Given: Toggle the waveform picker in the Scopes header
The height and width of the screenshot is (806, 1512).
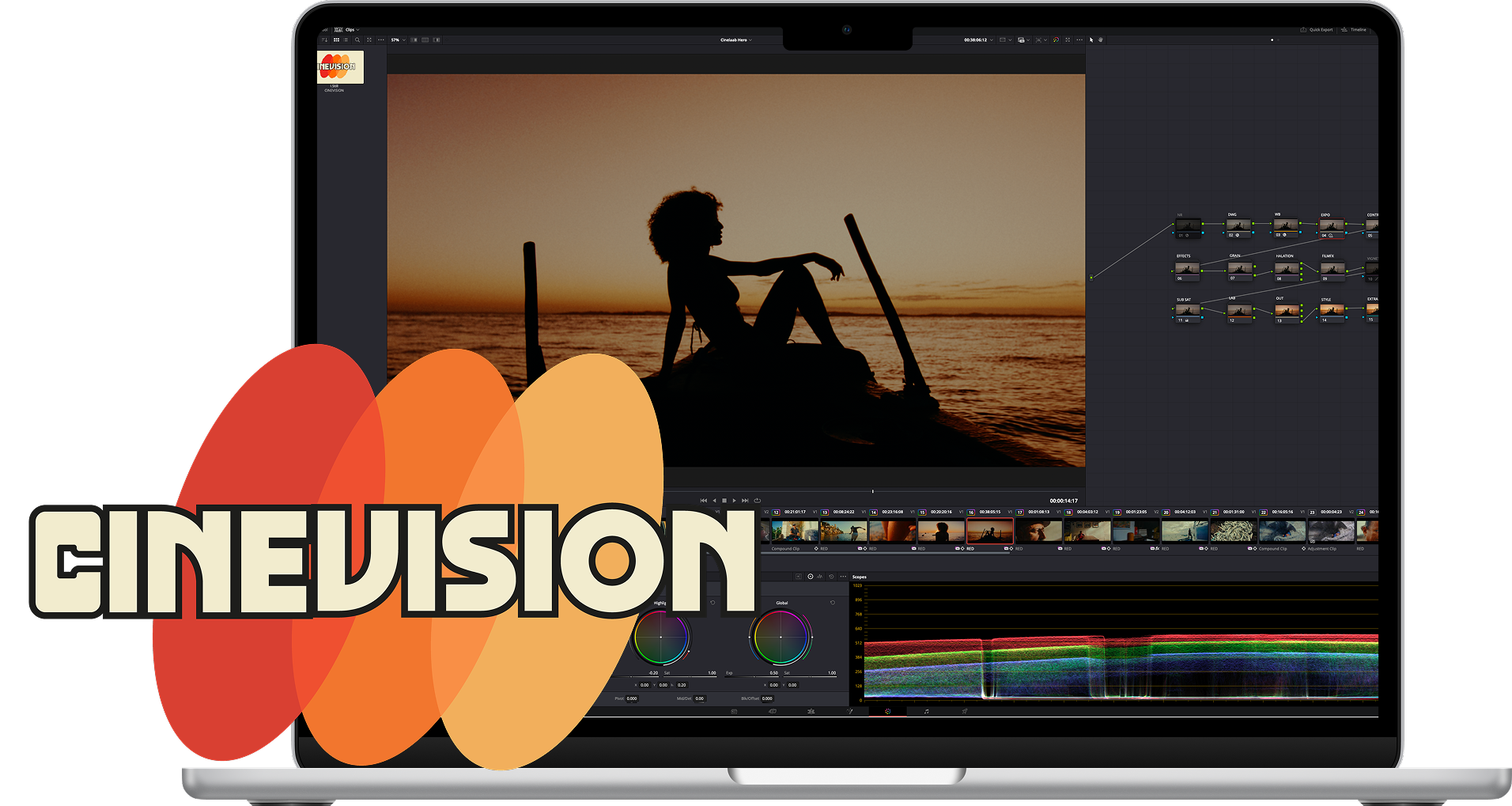Looking at the screenshot, I should [x=819, y=577].
